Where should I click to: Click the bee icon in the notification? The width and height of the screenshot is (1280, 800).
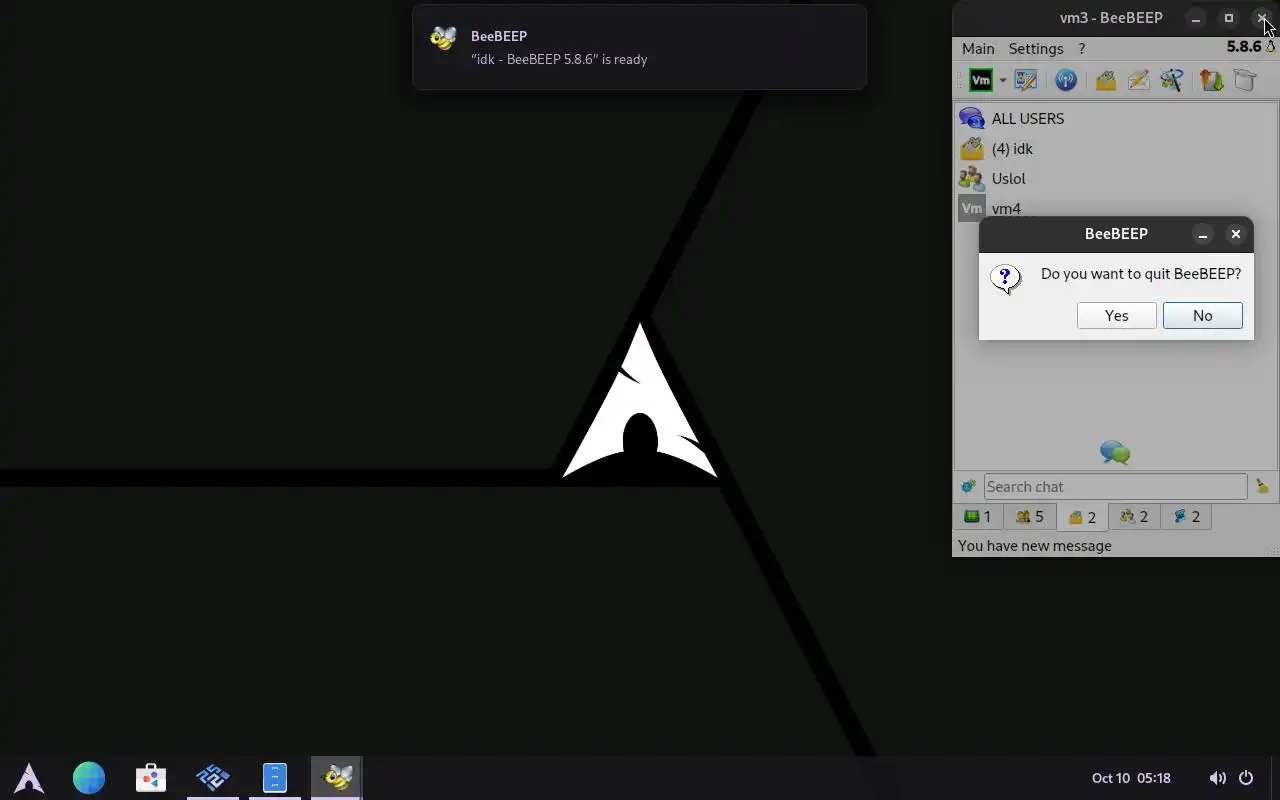coord(443,37)
